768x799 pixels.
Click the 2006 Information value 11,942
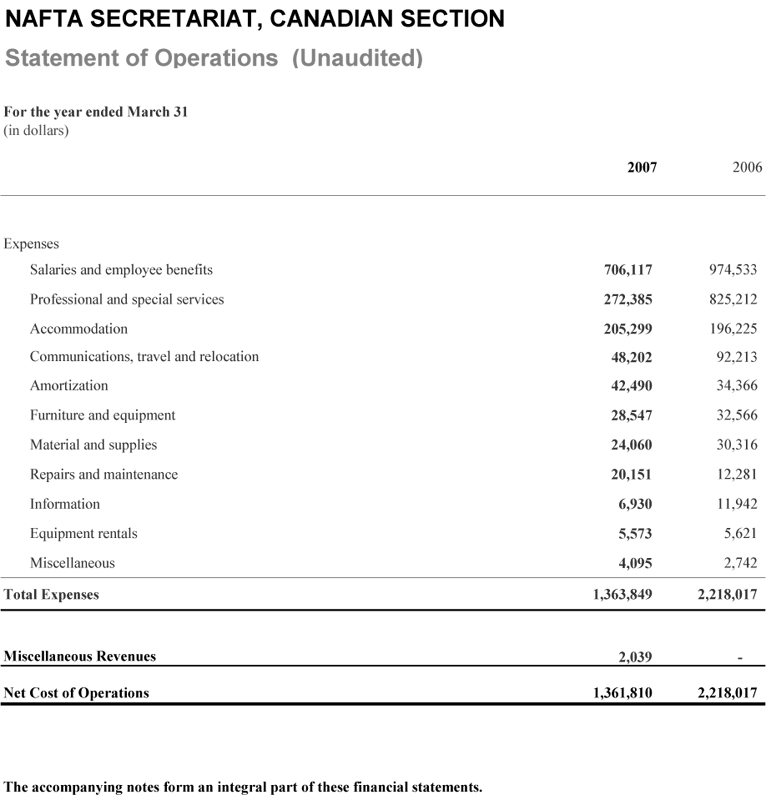737,504
